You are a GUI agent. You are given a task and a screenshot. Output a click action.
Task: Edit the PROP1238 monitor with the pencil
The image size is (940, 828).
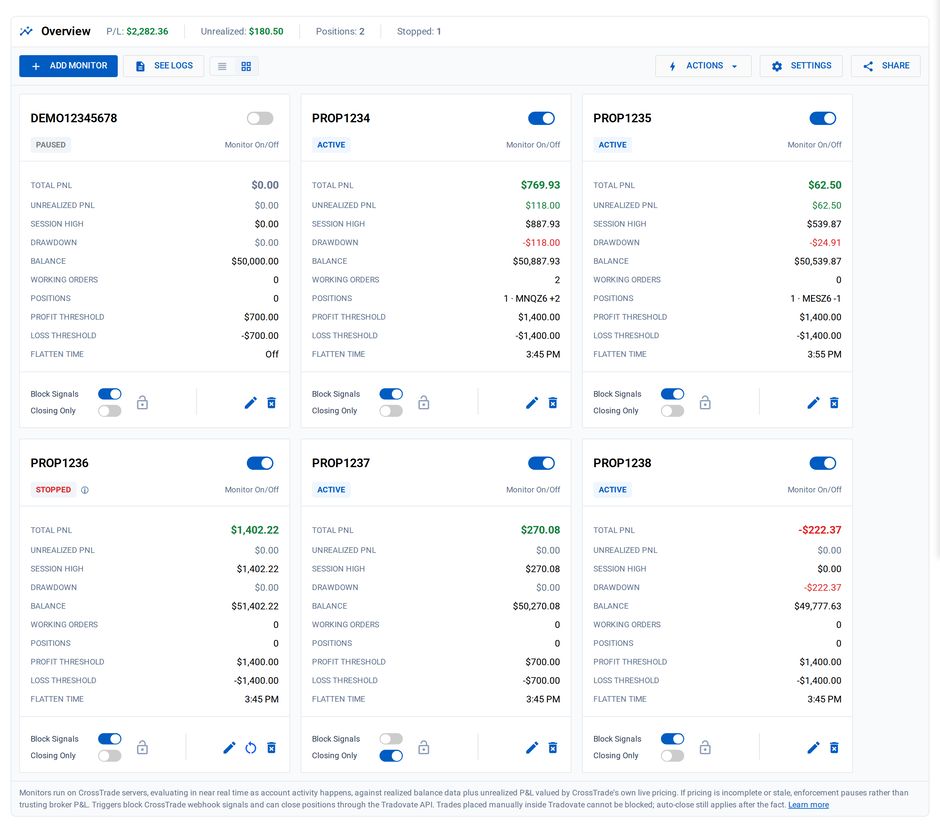click(x=813, y=748)
